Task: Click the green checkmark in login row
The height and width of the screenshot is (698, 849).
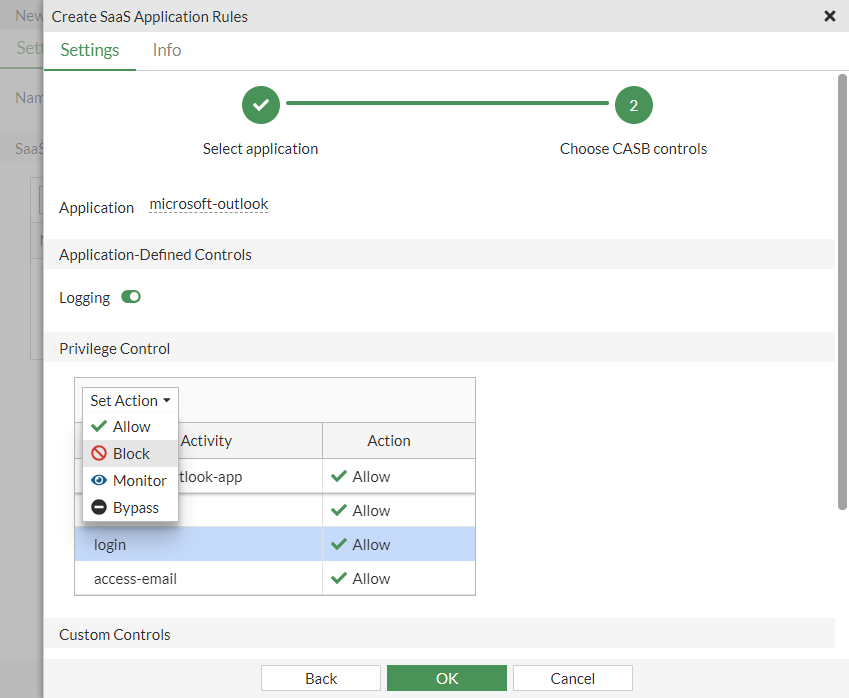Action: click(339, 545)
